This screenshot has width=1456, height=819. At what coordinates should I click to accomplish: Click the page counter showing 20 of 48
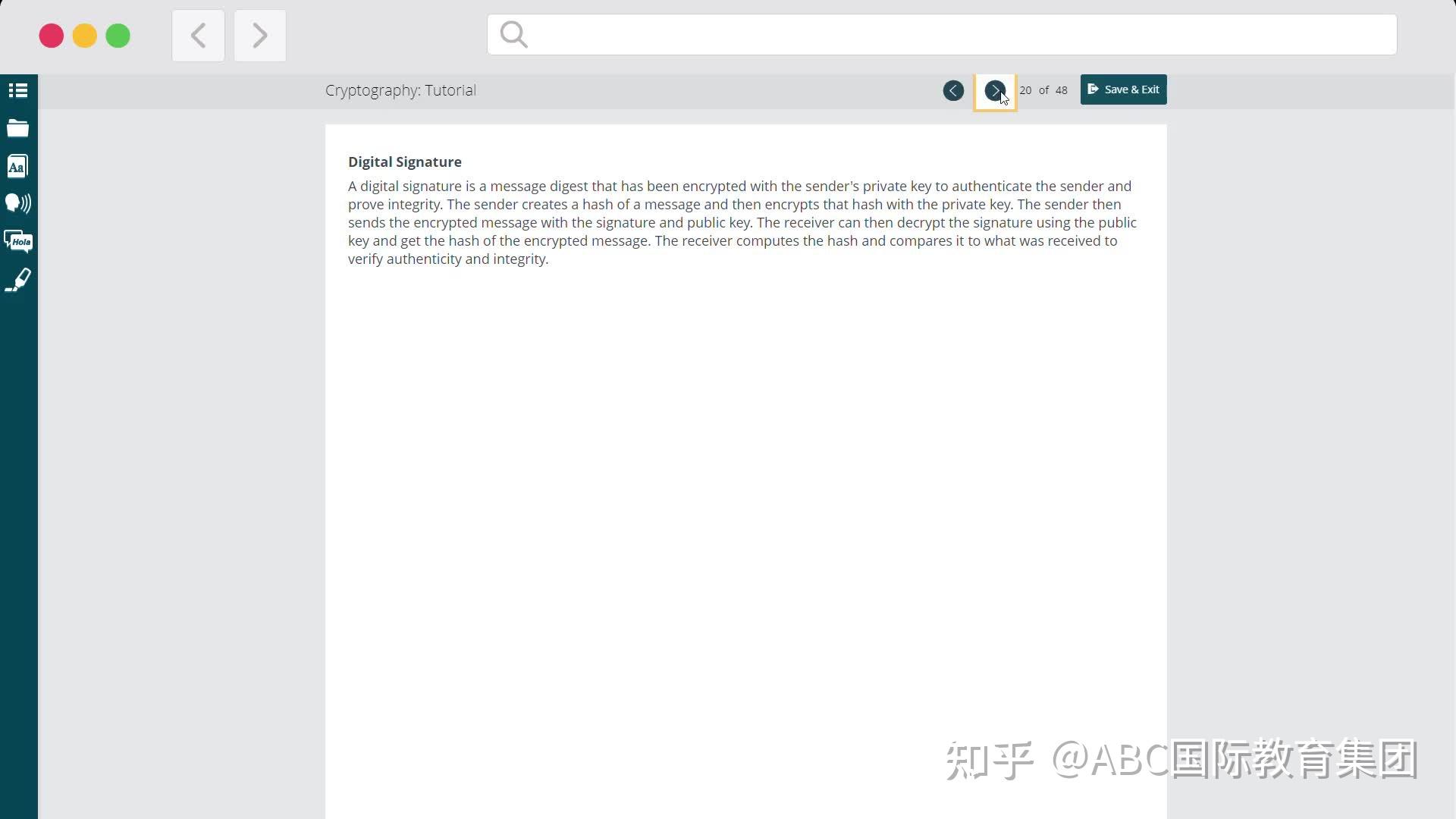pos(1043,89)
